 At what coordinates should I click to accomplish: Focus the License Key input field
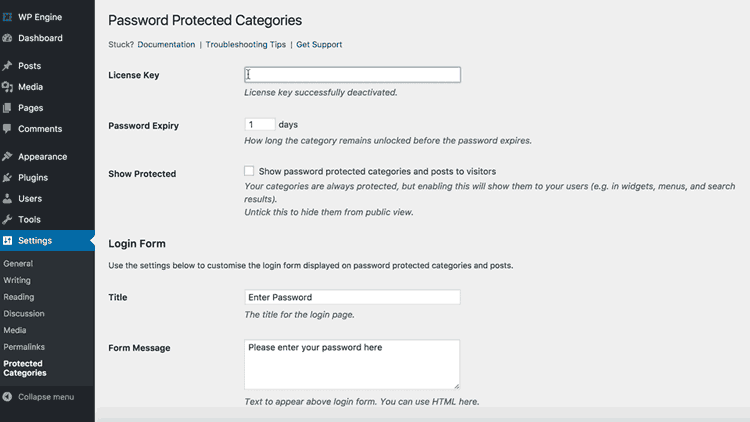point(353,75)
